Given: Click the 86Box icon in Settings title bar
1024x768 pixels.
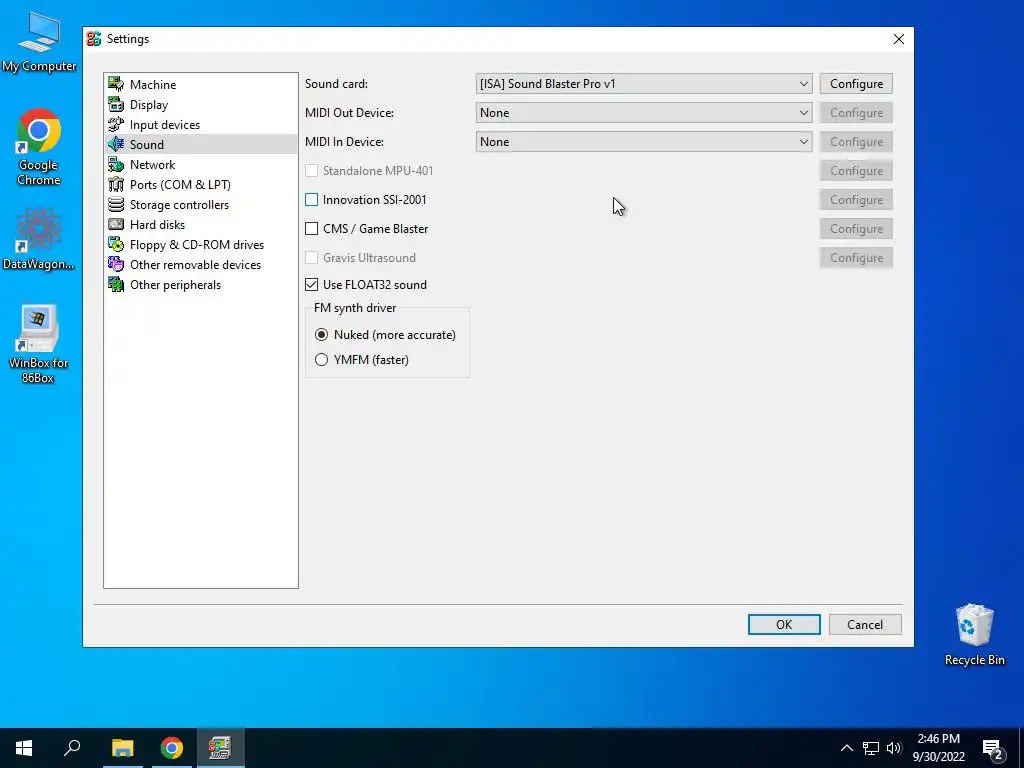Looking at the screenshot, I should (94, 39).
